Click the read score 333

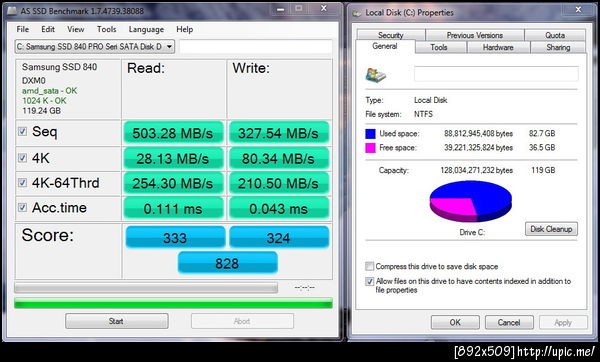(175, 237)
